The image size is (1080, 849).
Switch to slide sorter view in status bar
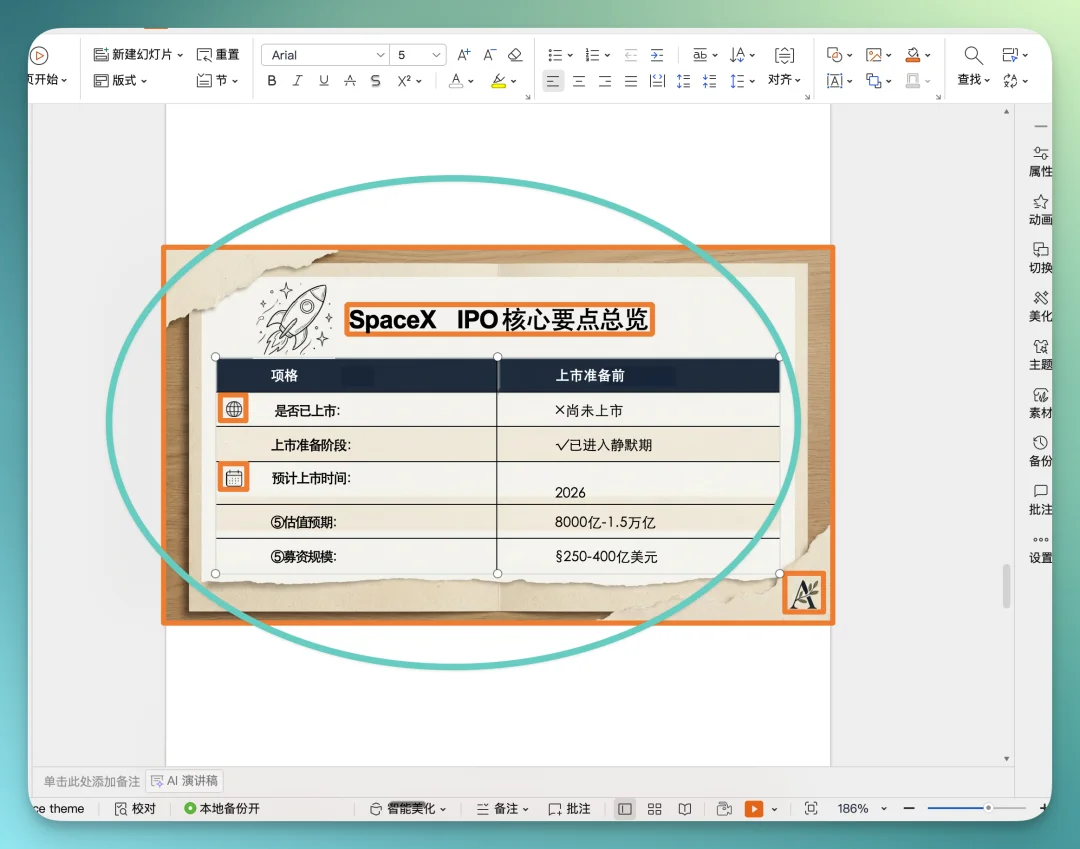[x=654, y=809]
